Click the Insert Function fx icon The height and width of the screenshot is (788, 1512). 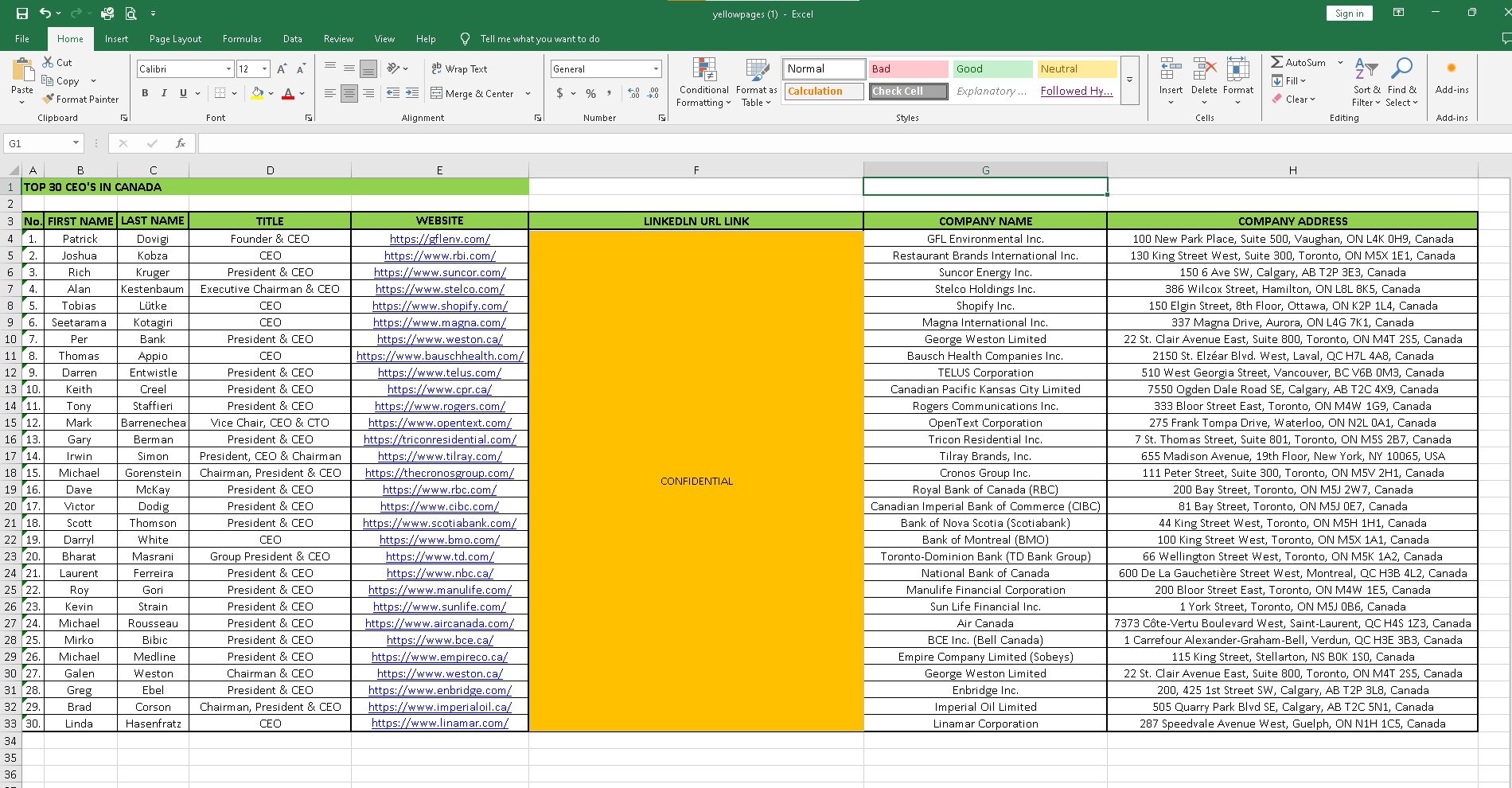(x=181, y=143)
